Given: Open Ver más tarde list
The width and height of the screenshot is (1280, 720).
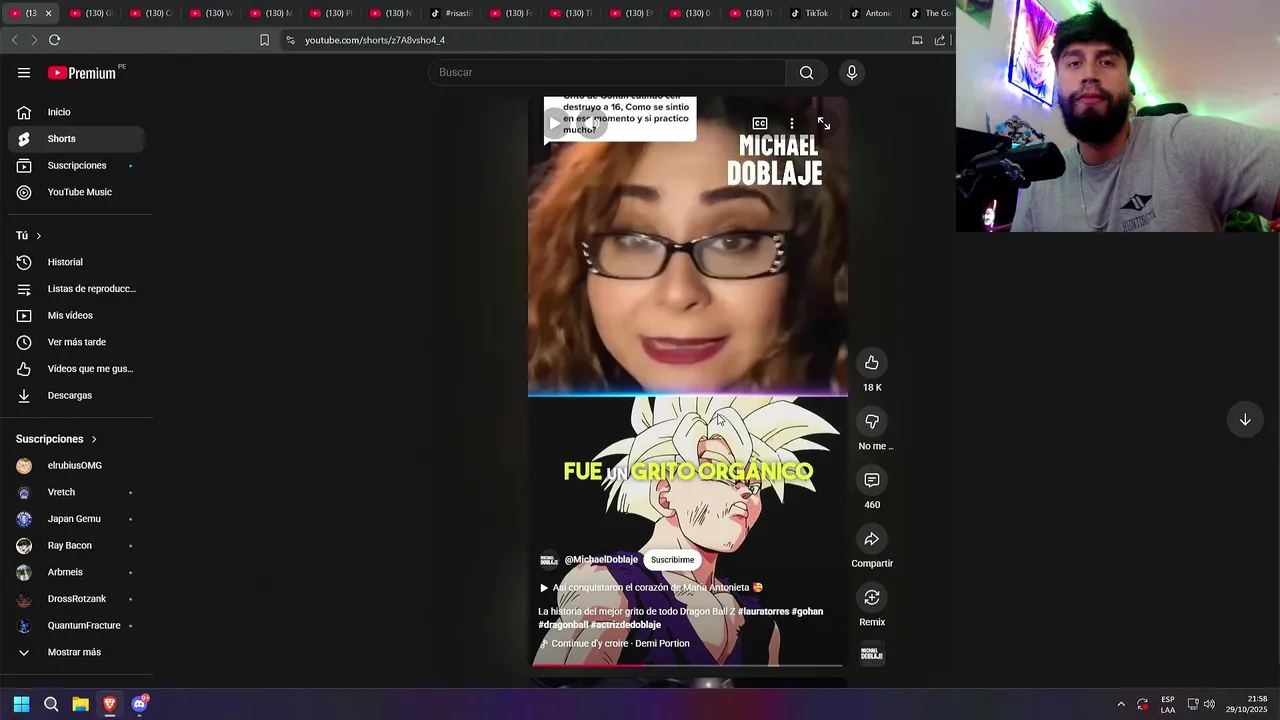Looking at the screenshot, I should point(76,342).
